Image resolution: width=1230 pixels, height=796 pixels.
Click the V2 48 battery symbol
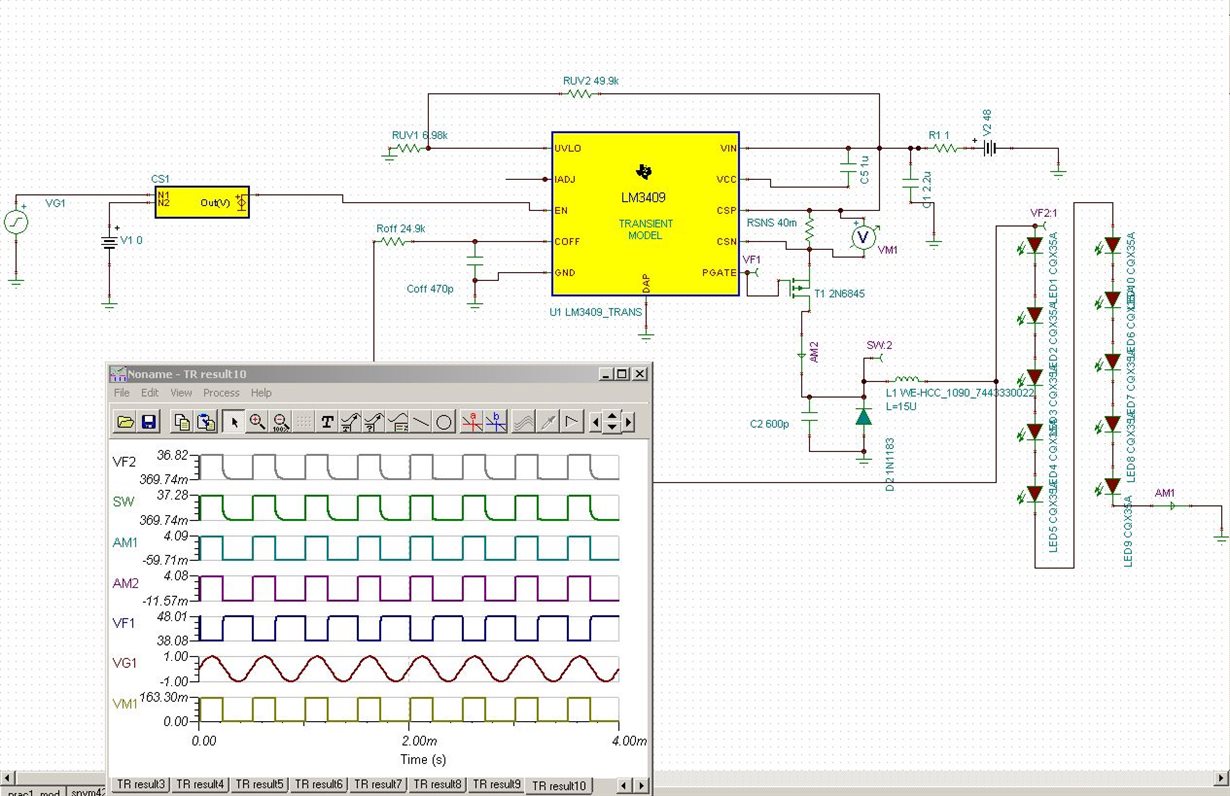[990, 148]
